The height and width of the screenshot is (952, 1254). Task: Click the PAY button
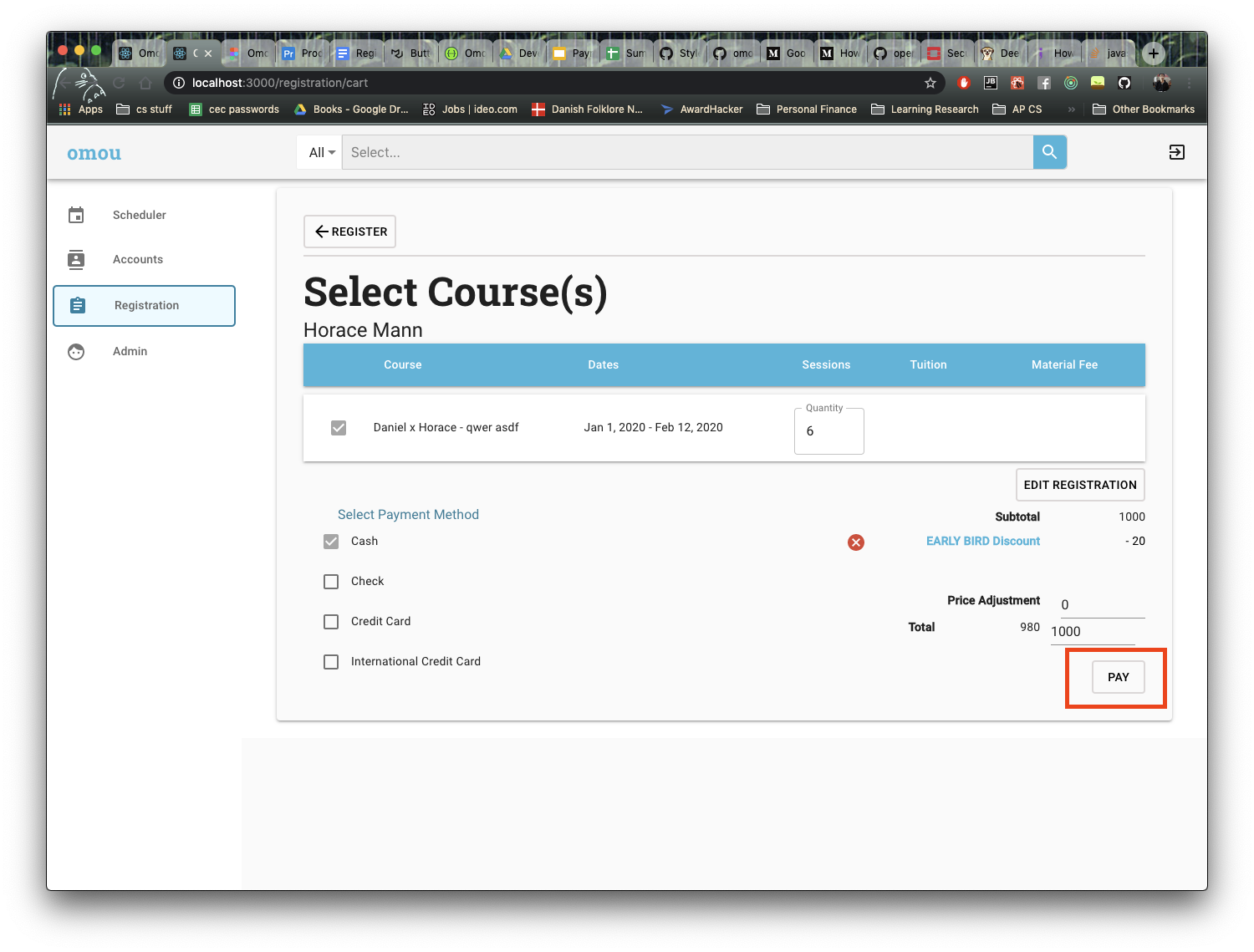point(1119,677)
